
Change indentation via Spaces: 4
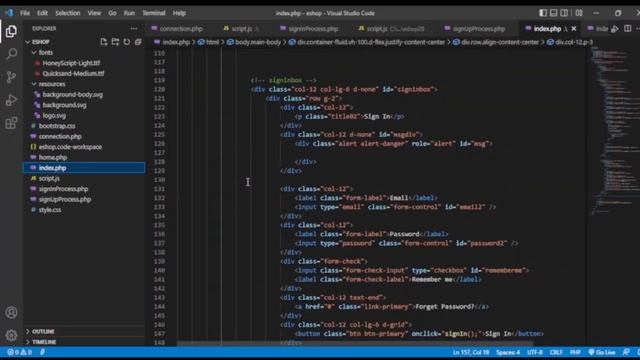pyautogui.click(x=508, y=352)
